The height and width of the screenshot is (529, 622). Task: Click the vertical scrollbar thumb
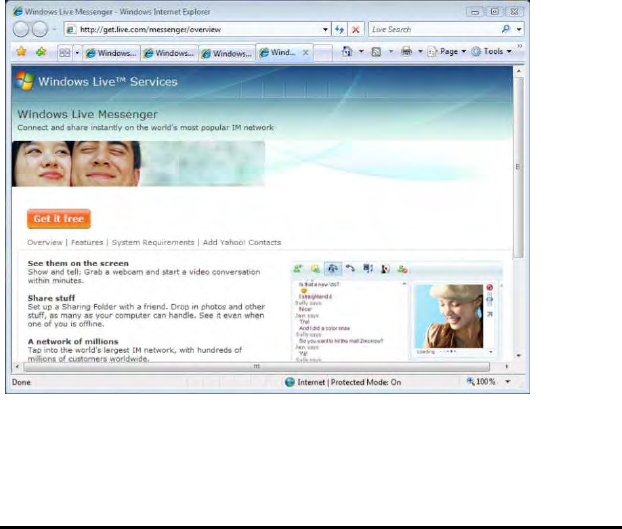point(518,167)
